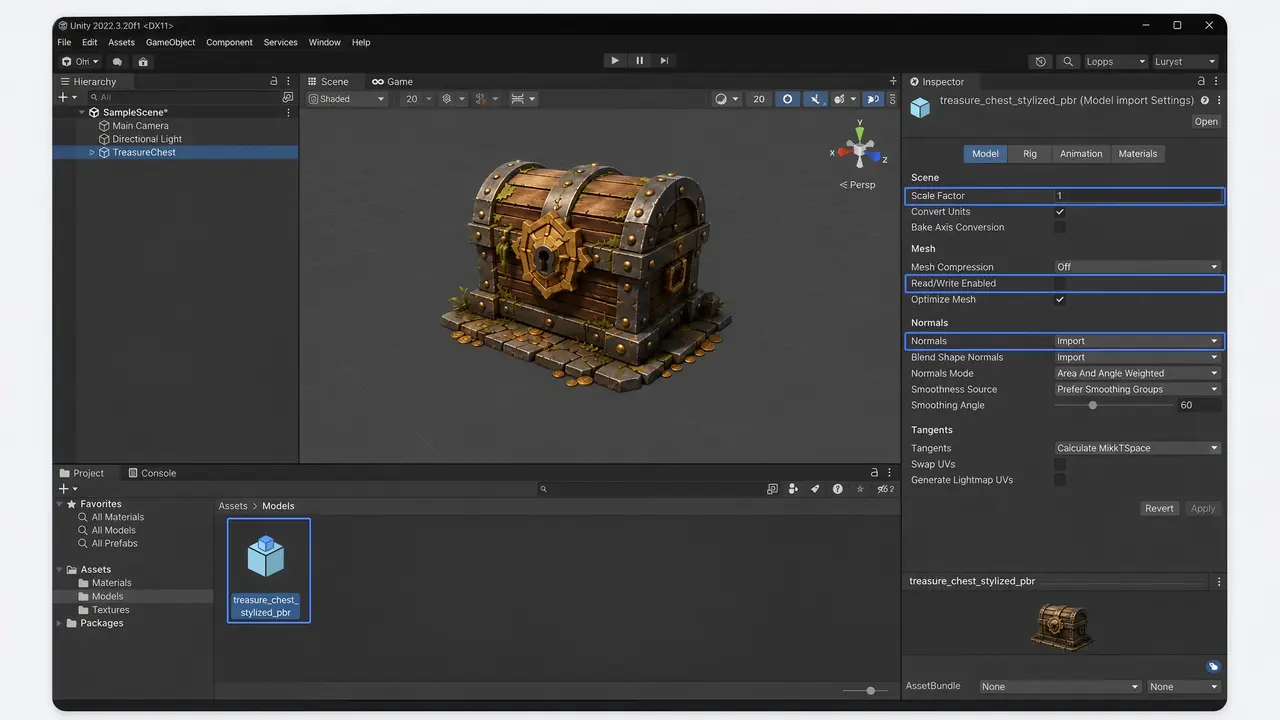This screenshot has height=720, width=1280.
Task: Lock the Hierarchy panel
Action: (x=274, y=82)
